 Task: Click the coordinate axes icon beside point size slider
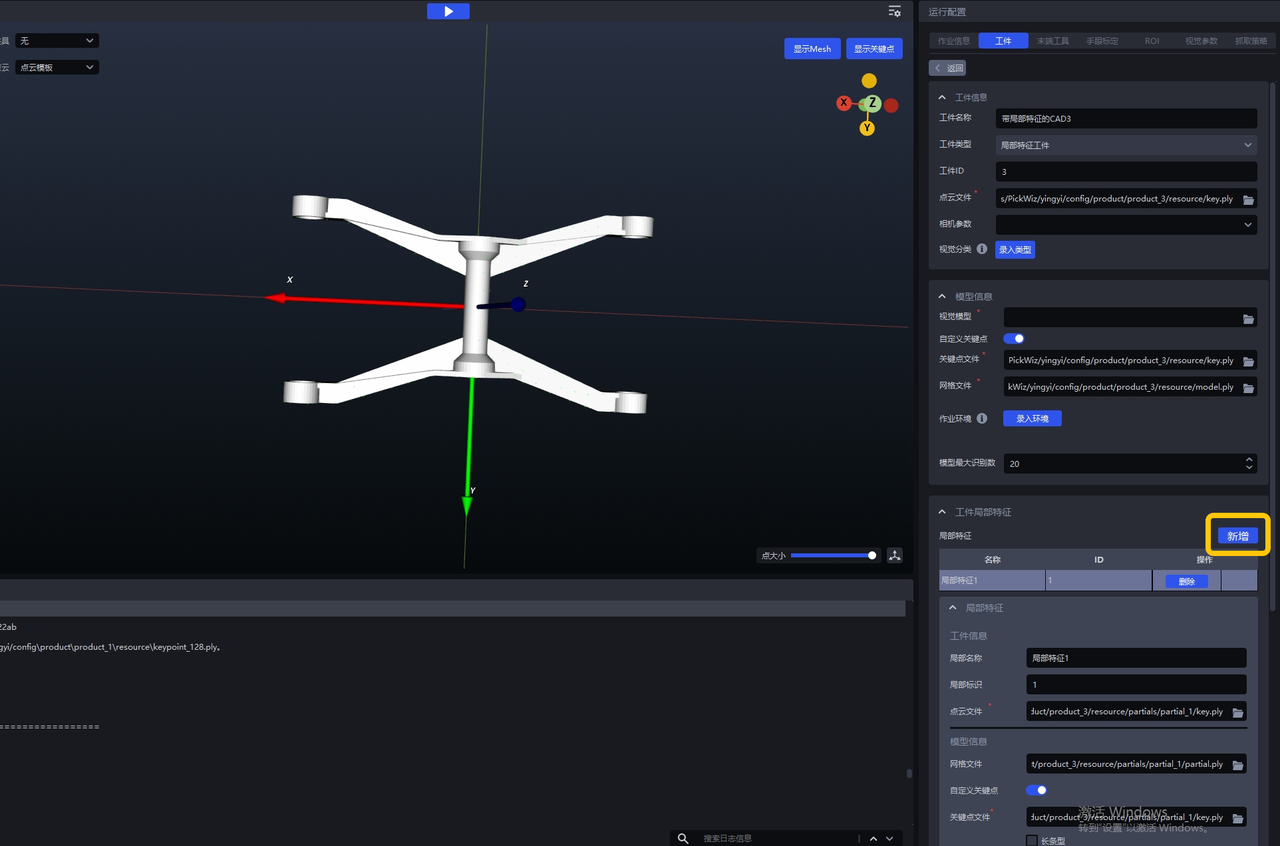pyautogui.click(x=894, y=555)
